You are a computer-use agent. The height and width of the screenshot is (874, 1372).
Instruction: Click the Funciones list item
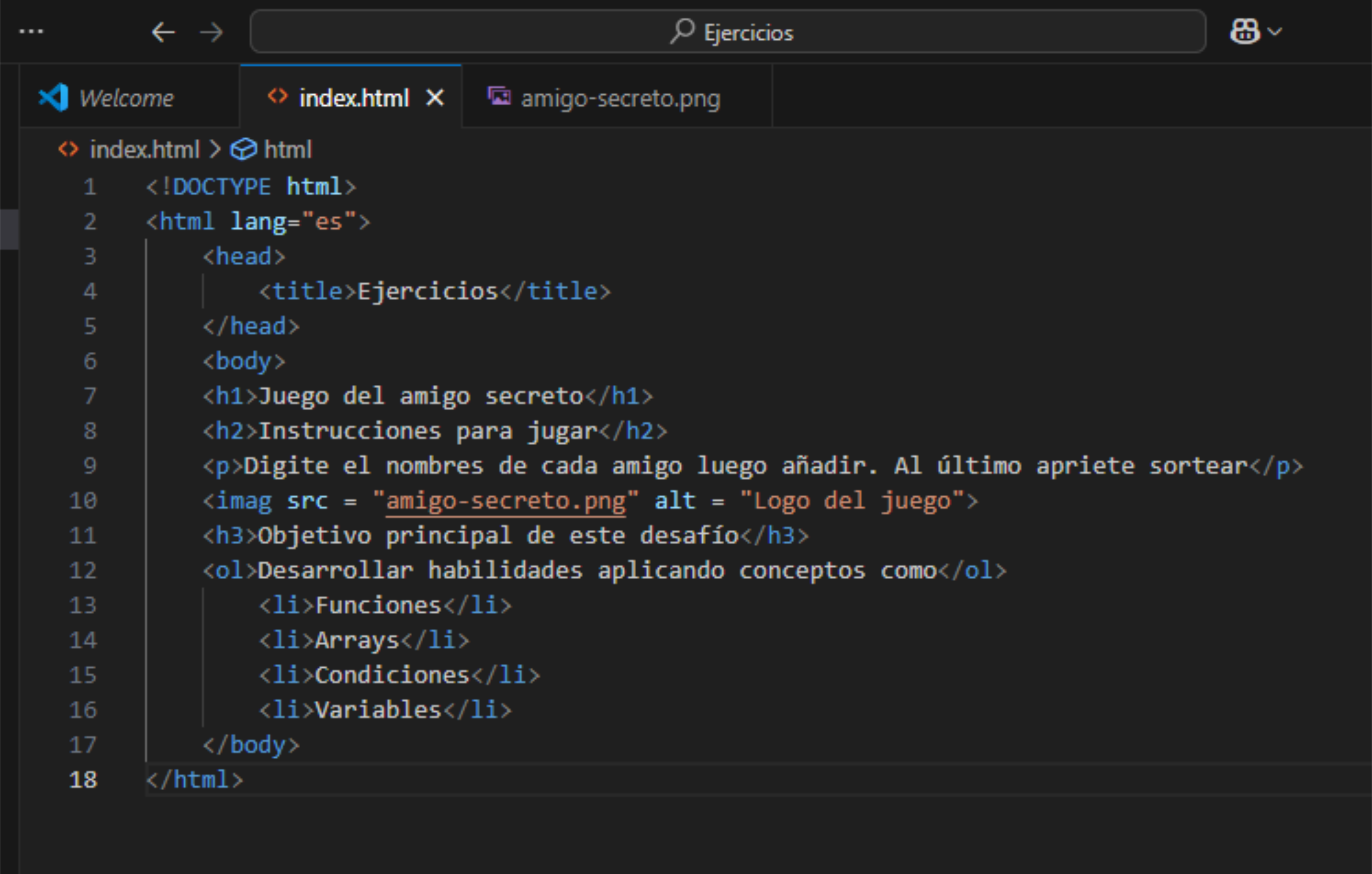coord(386,606)
